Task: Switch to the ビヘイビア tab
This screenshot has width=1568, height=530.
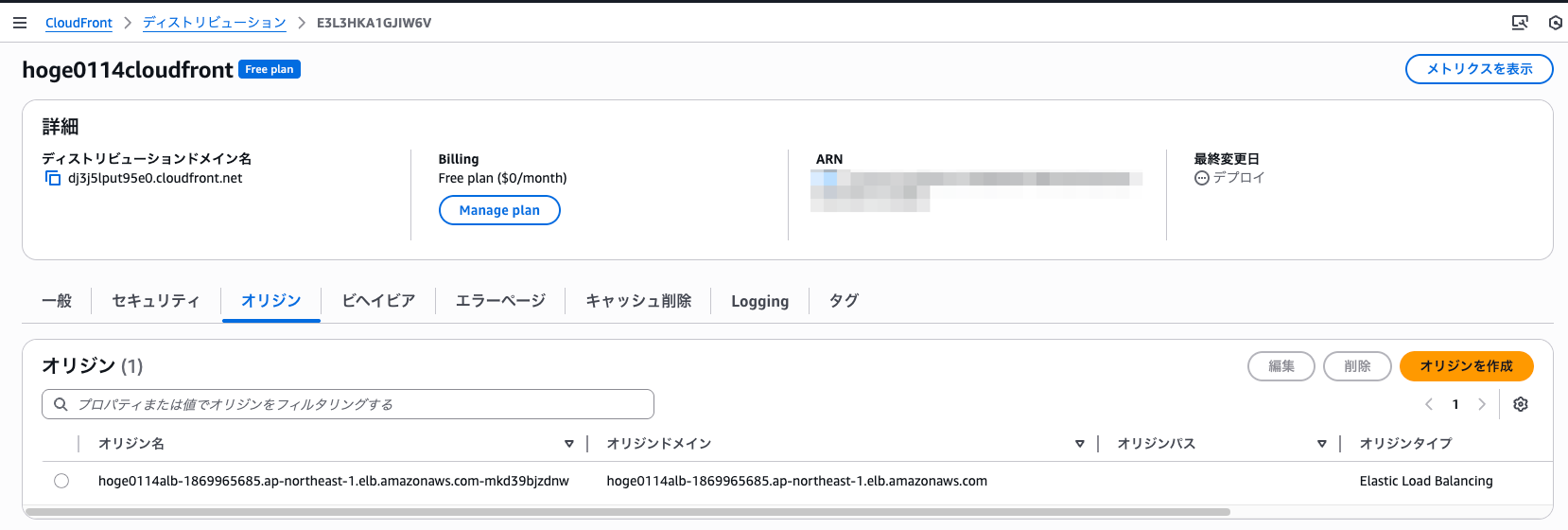Action: pyautogui.click(x=378, y=301)
